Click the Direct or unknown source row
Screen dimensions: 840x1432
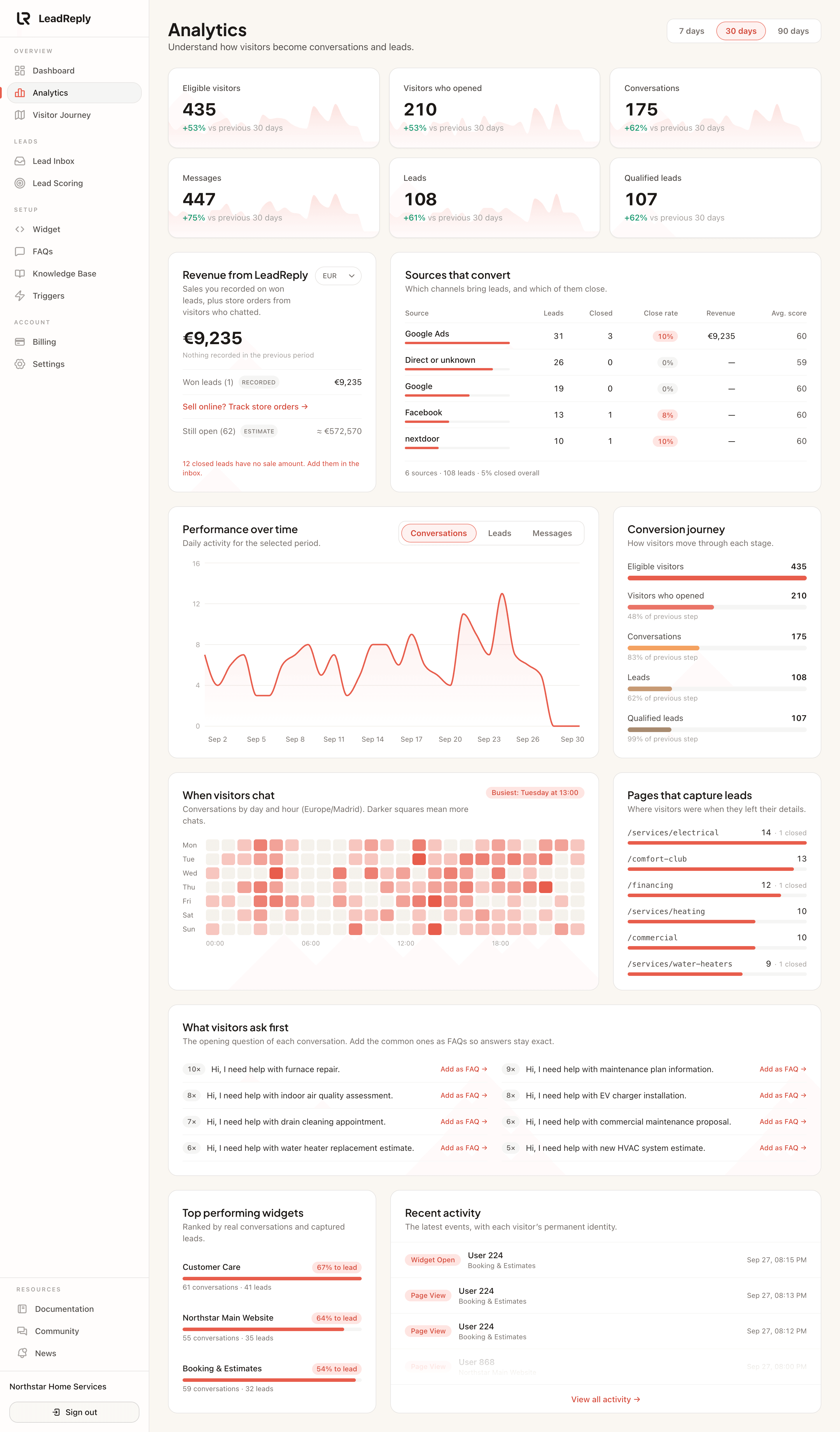click(605, 362)
